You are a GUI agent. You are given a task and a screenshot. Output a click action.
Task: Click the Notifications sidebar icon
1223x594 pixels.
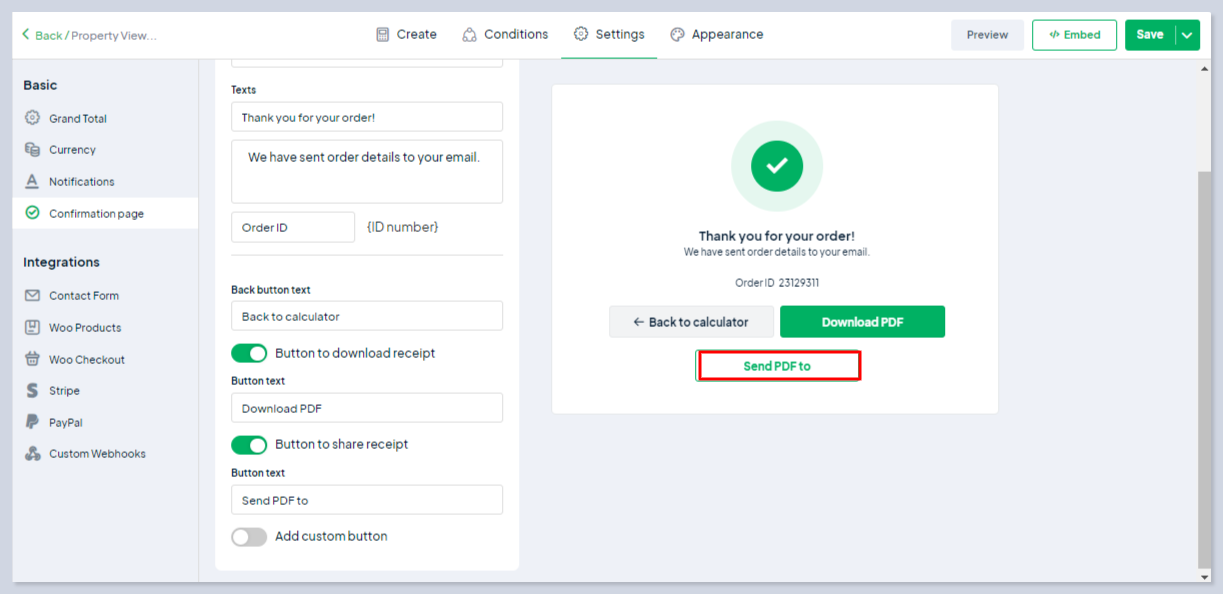point(32,182)
